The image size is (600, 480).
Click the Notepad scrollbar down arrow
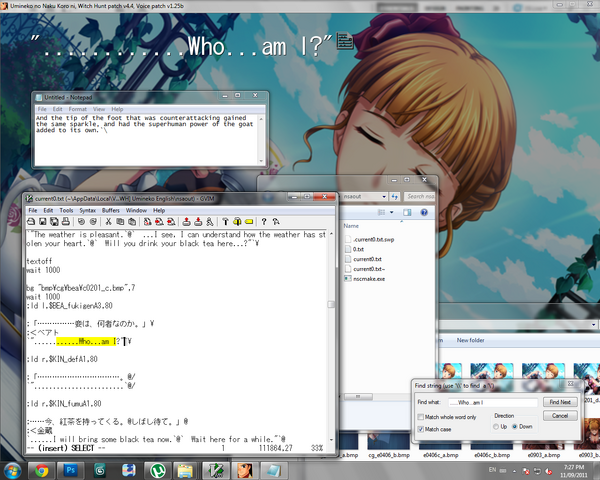[x=261, y=161]
